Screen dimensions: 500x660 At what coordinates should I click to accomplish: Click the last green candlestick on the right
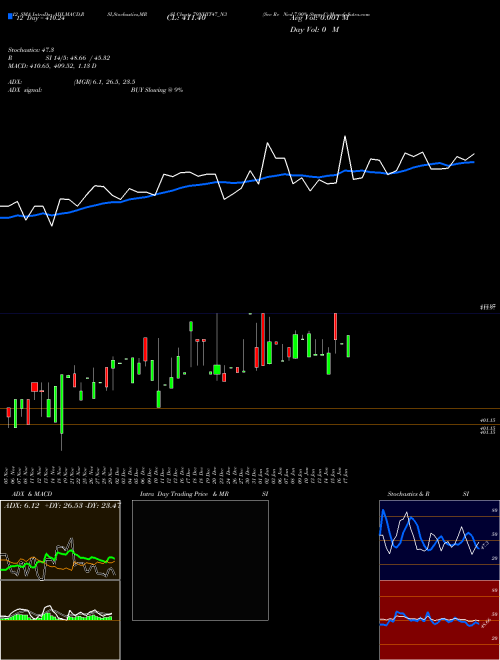(x=348, y=346)
